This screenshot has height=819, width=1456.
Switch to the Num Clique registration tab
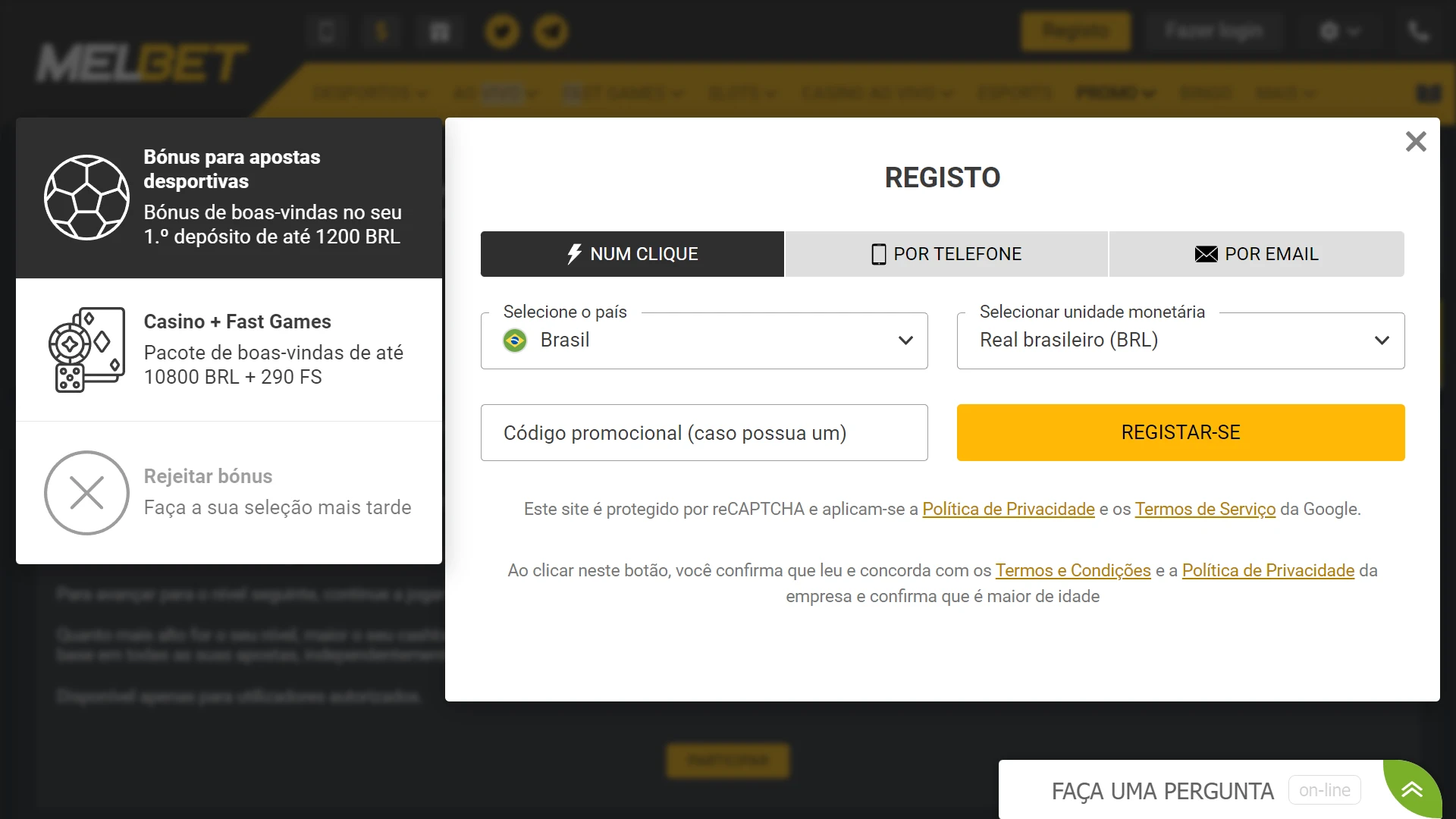pos(632,254)
